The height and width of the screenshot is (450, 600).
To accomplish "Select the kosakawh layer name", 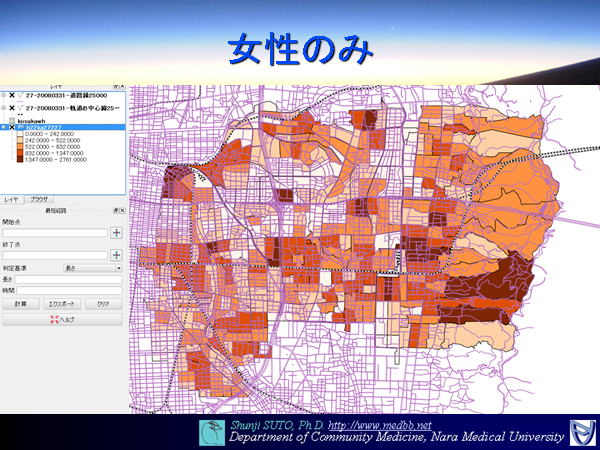I will click(31, 121).
